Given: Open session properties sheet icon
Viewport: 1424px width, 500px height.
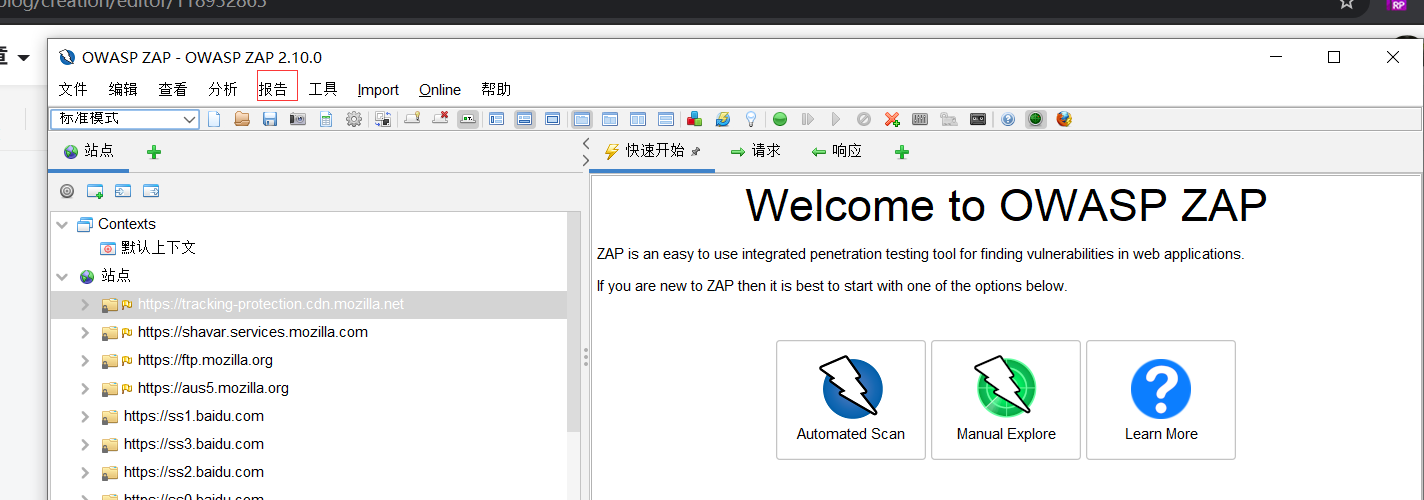Looking at the screenshot, I should tap(326, 119).
